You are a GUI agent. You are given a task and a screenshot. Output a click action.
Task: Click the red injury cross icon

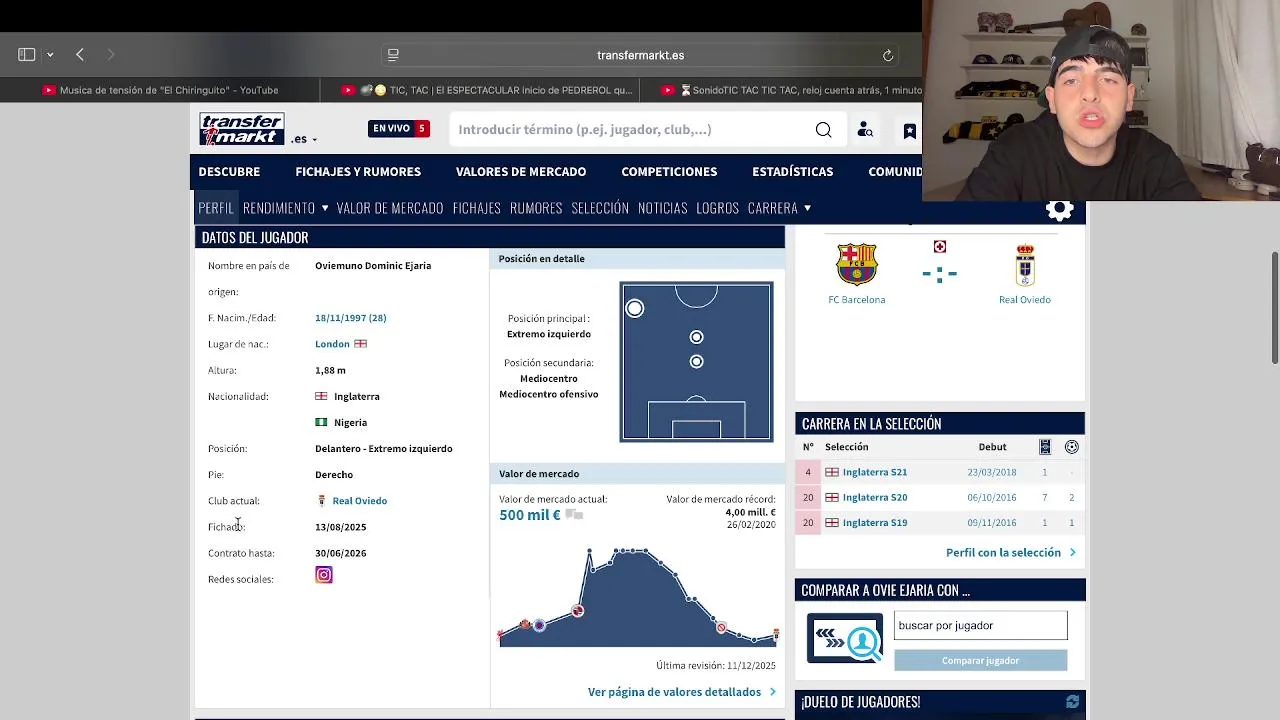(x=940, y=247)
